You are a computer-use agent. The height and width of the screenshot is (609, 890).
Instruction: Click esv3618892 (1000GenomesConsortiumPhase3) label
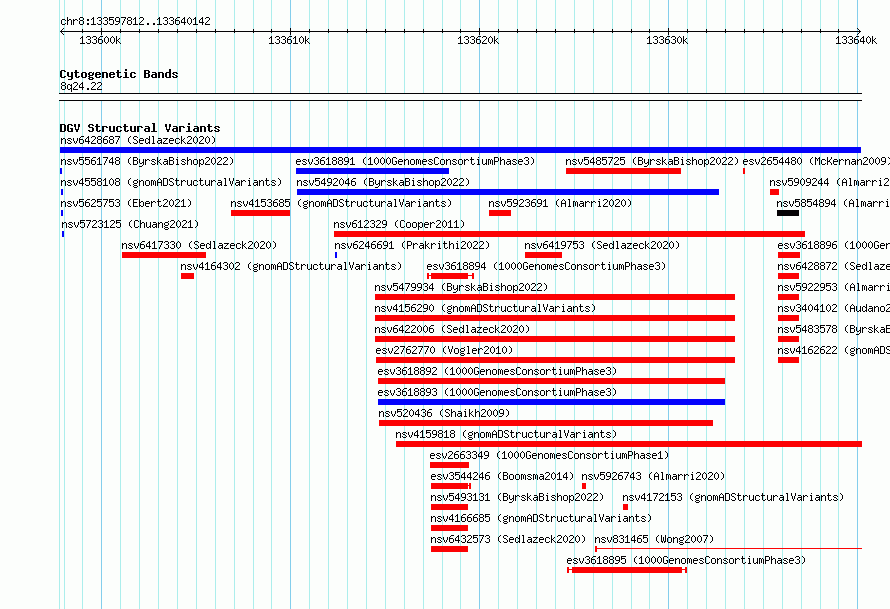tap(497, 371)
